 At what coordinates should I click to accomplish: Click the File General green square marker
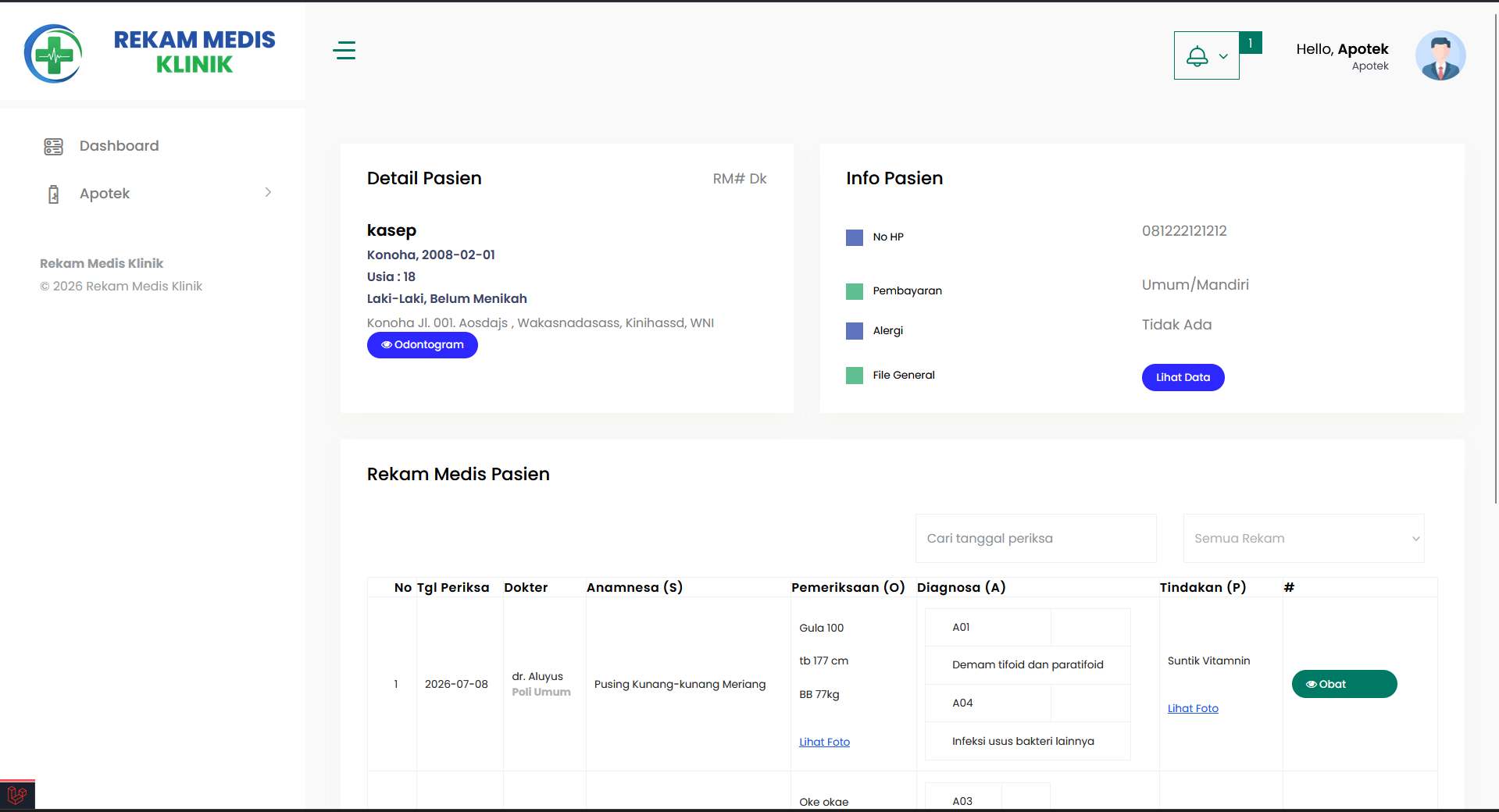click(x=855, y=376)
